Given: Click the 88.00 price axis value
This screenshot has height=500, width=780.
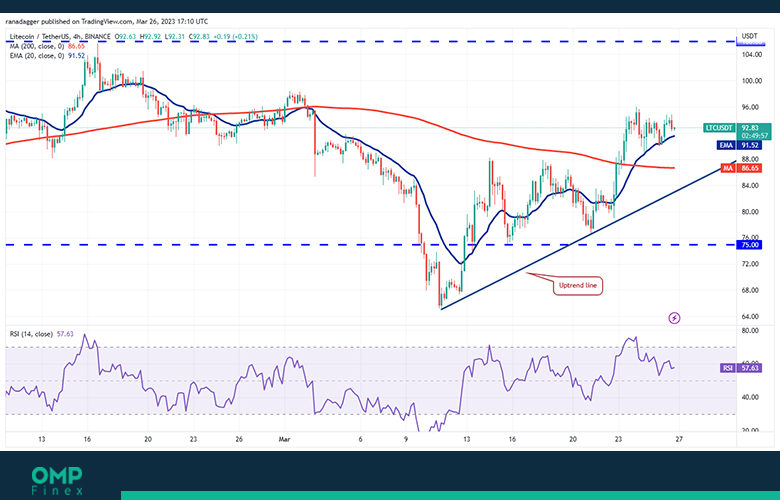Looking at the screenshot, I should coord(751,159).
